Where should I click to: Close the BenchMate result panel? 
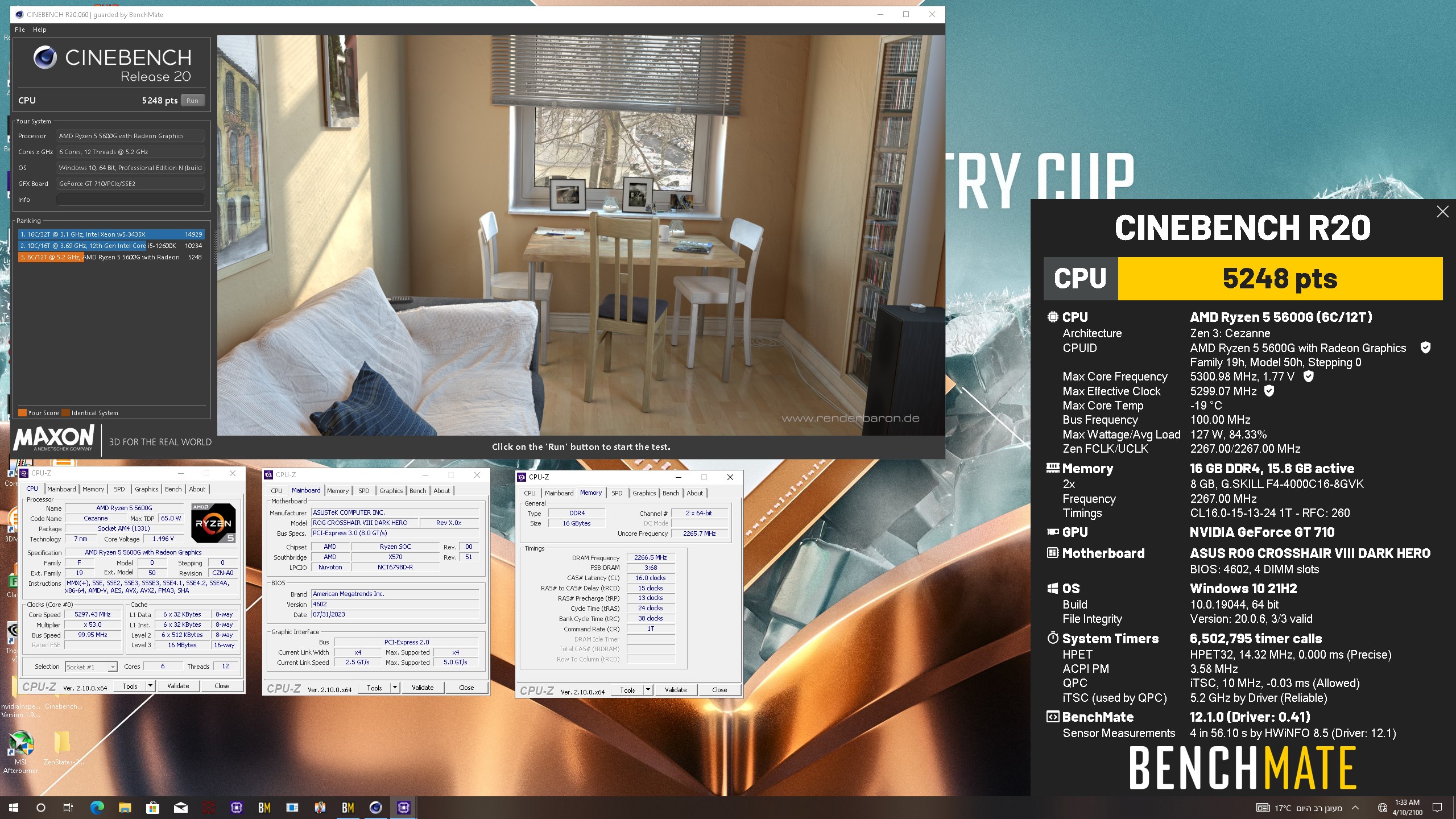1443,212
